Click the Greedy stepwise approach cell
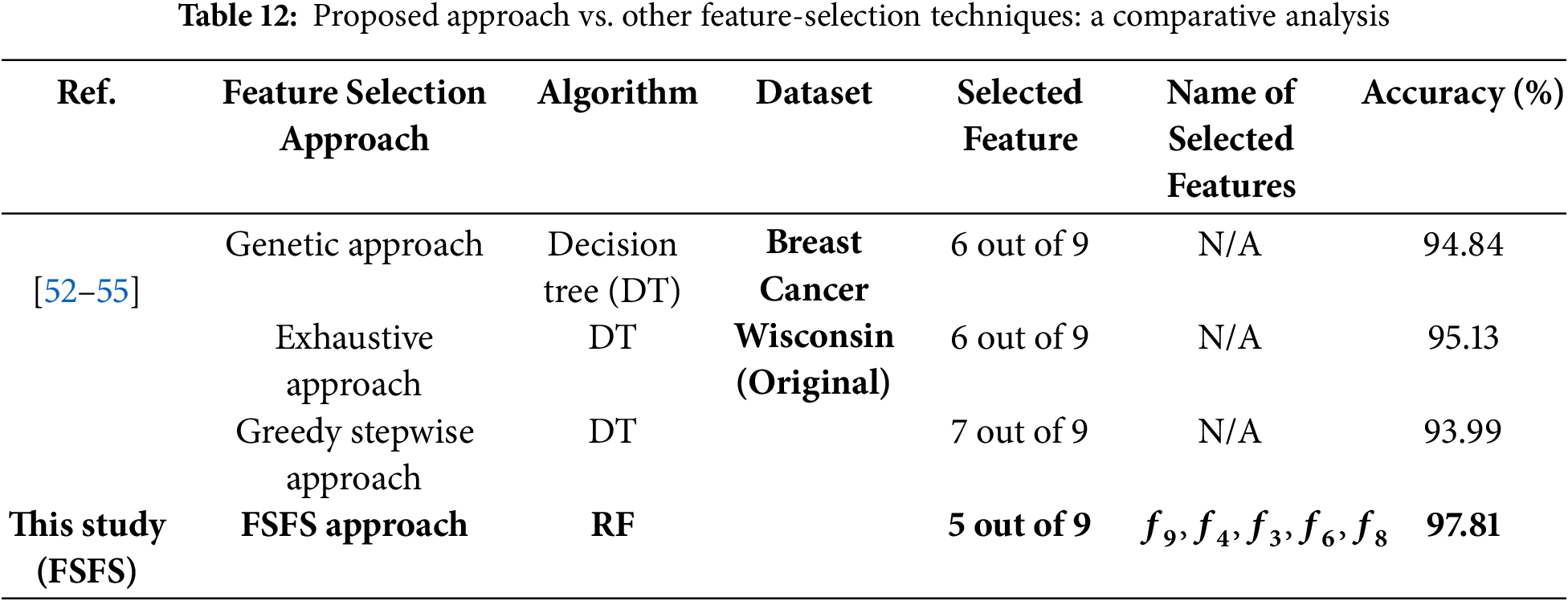 (354, 454)
